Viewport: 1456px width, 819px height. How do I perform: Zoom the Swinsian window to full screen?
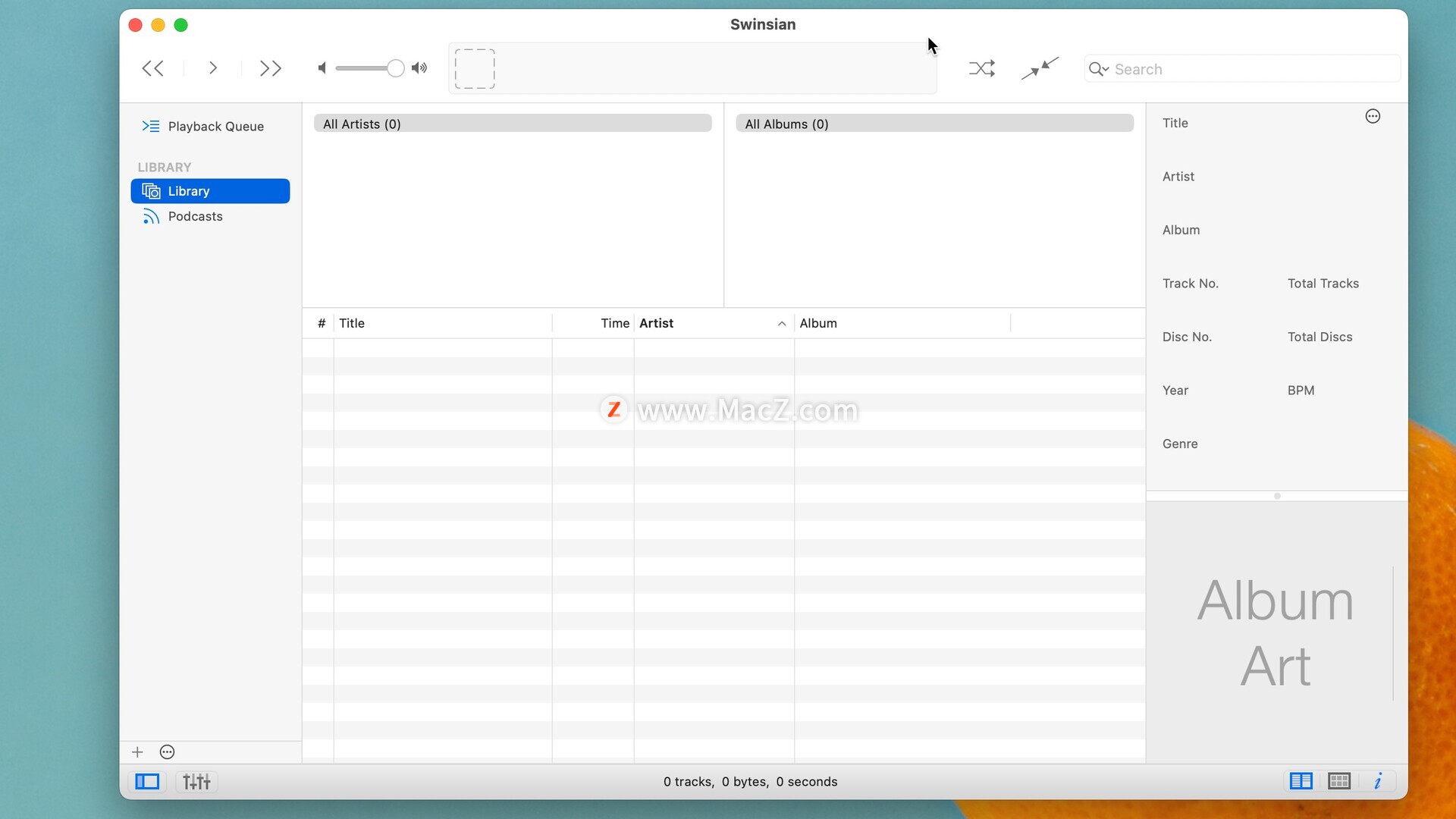point(181,25)
